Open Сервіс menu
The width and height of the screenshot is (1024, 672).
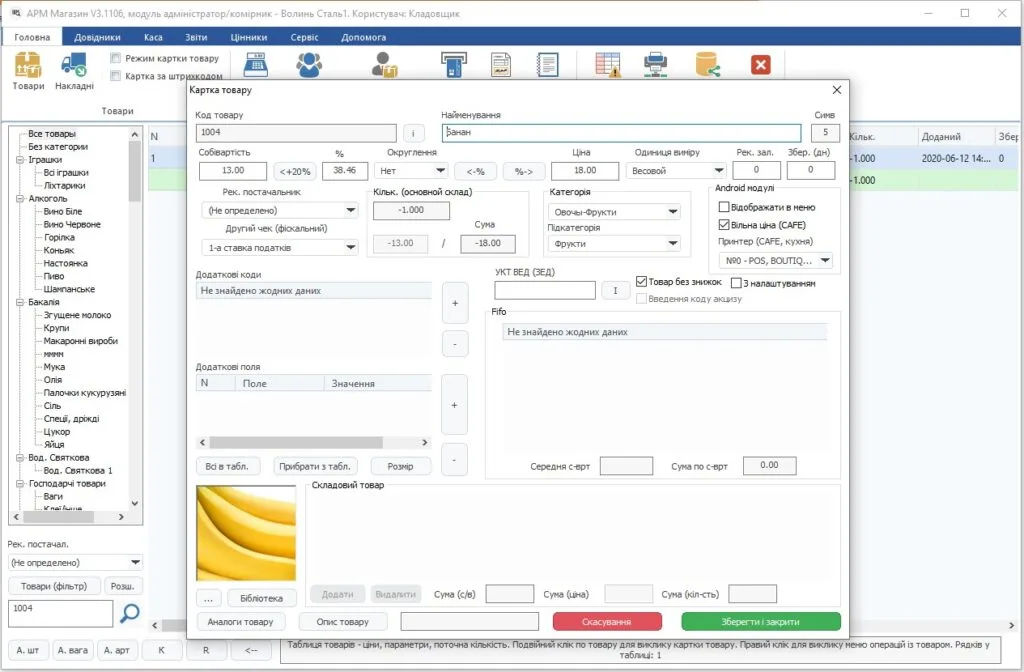304,37
